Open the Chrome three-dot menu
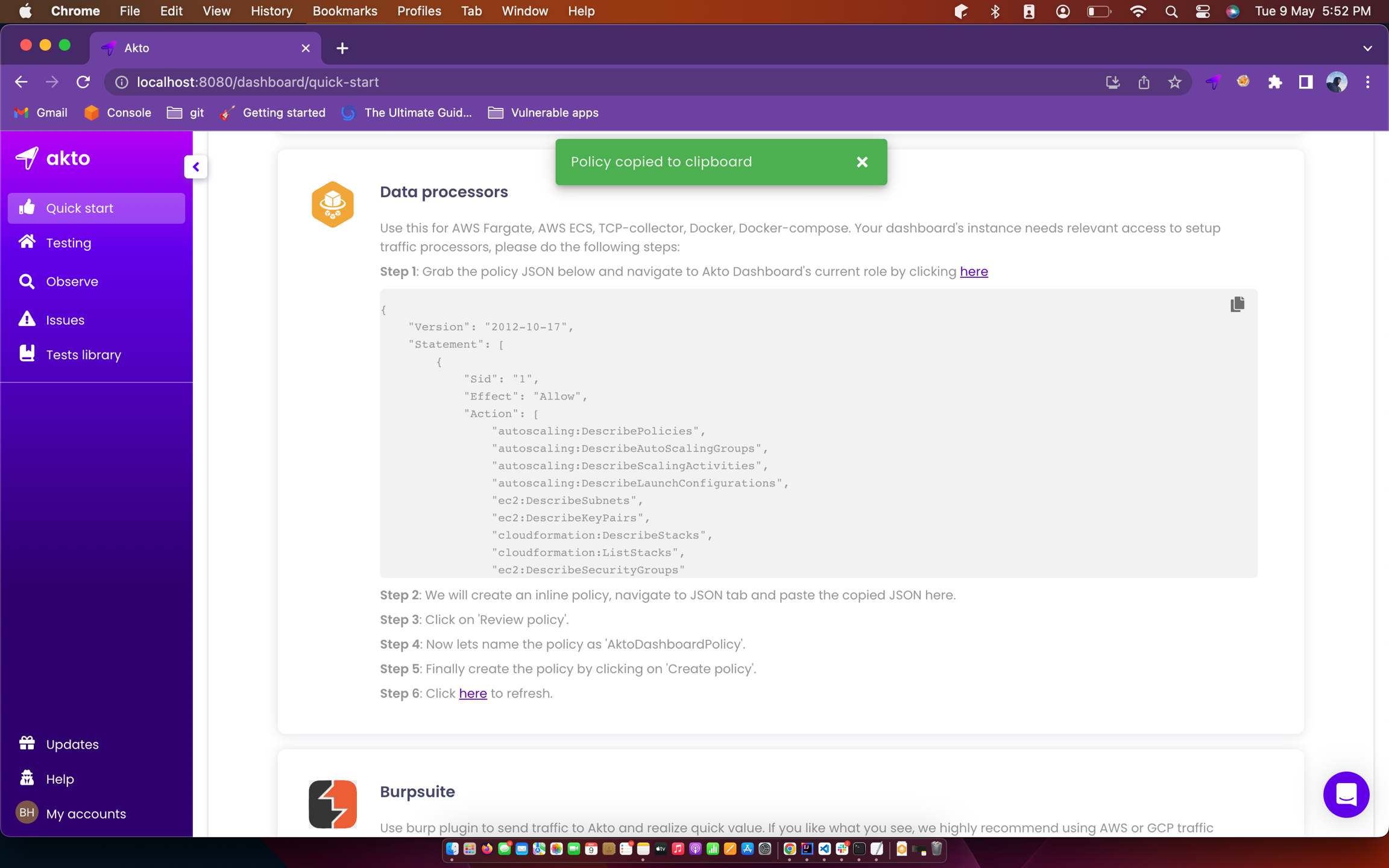This screenshot has height=868, width=1389. (x=1367, y=82)
